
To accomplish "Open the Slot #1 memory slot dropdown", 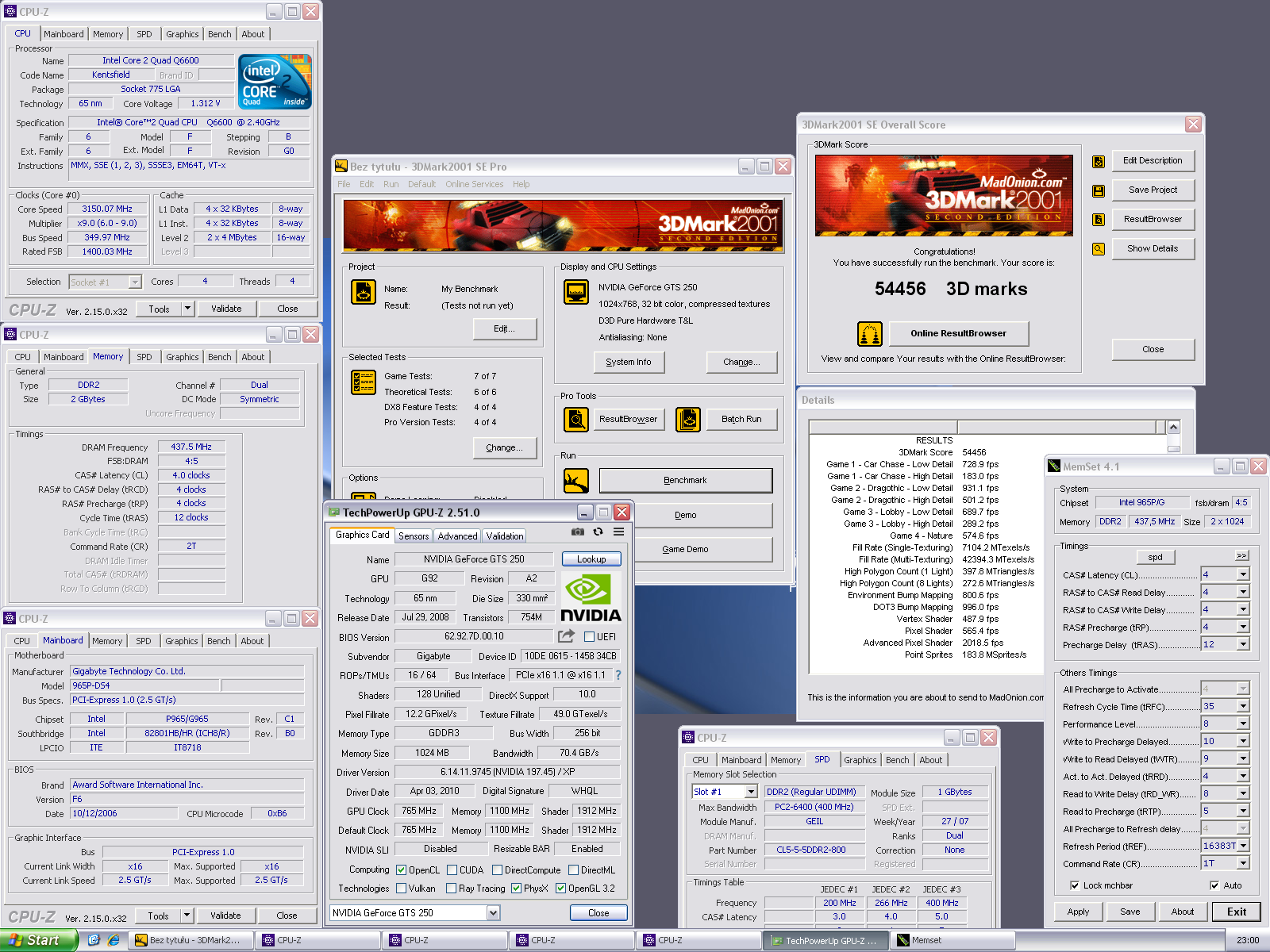I will click(750, 792).
